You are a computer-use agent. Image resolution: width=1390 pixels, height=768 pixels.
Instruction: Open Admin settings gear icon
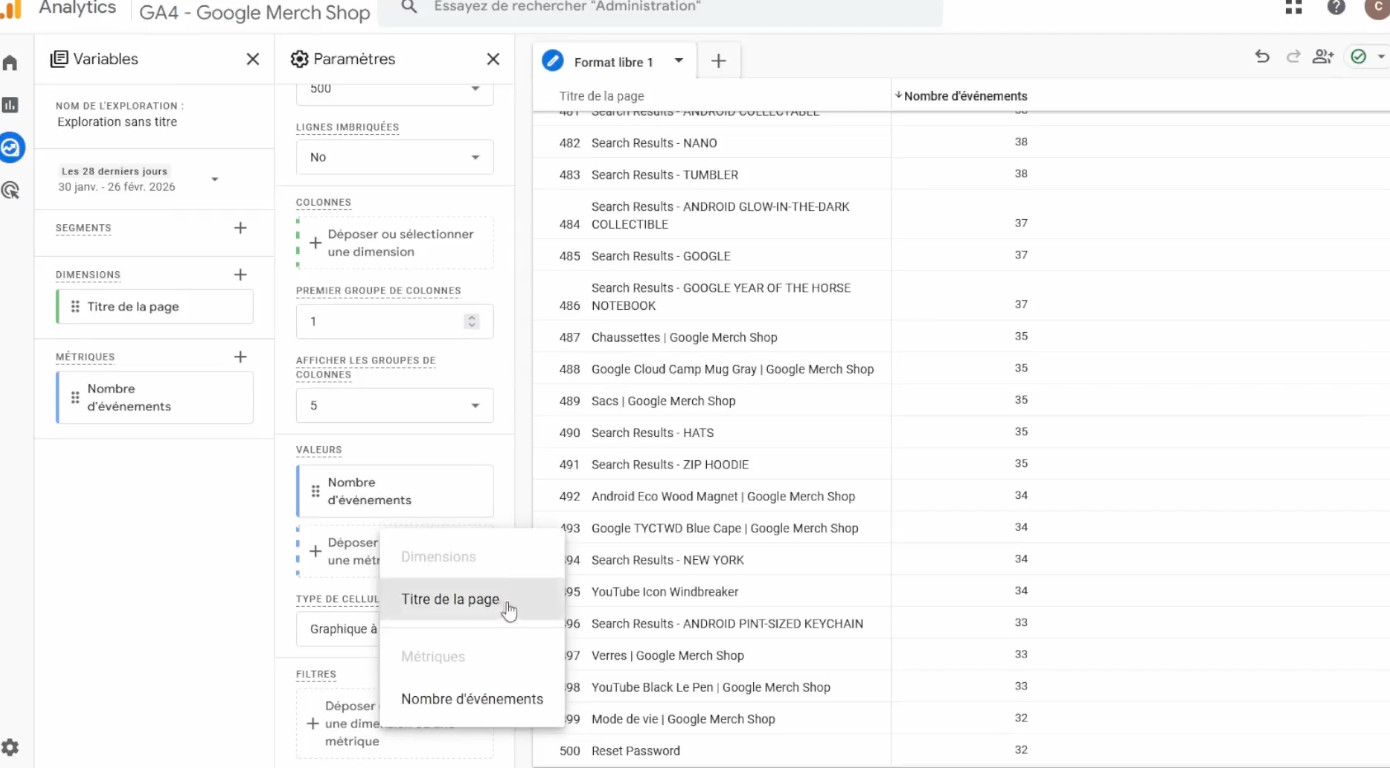[10, 747]
